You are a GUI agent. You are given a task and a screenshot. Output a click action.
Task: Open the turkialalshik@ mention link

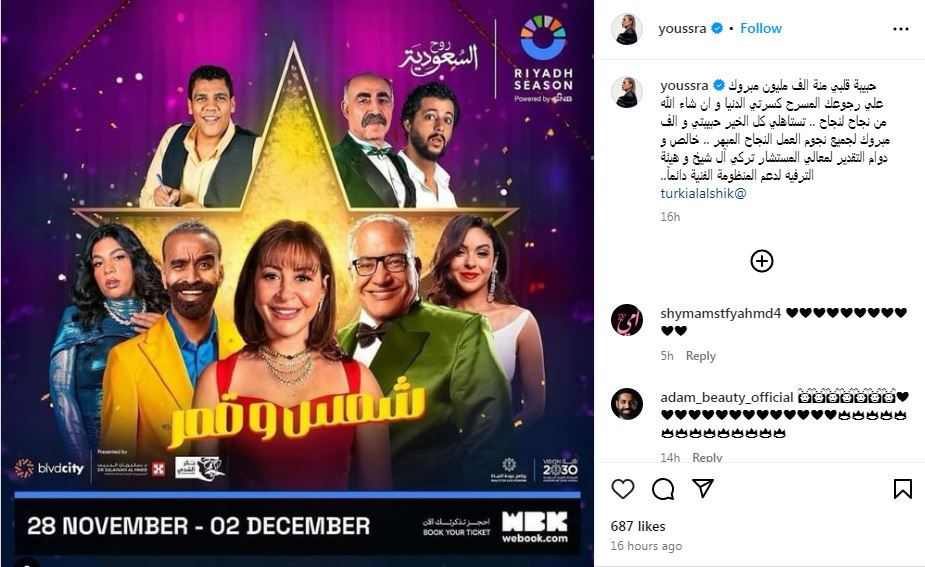[x=703, y=193]
